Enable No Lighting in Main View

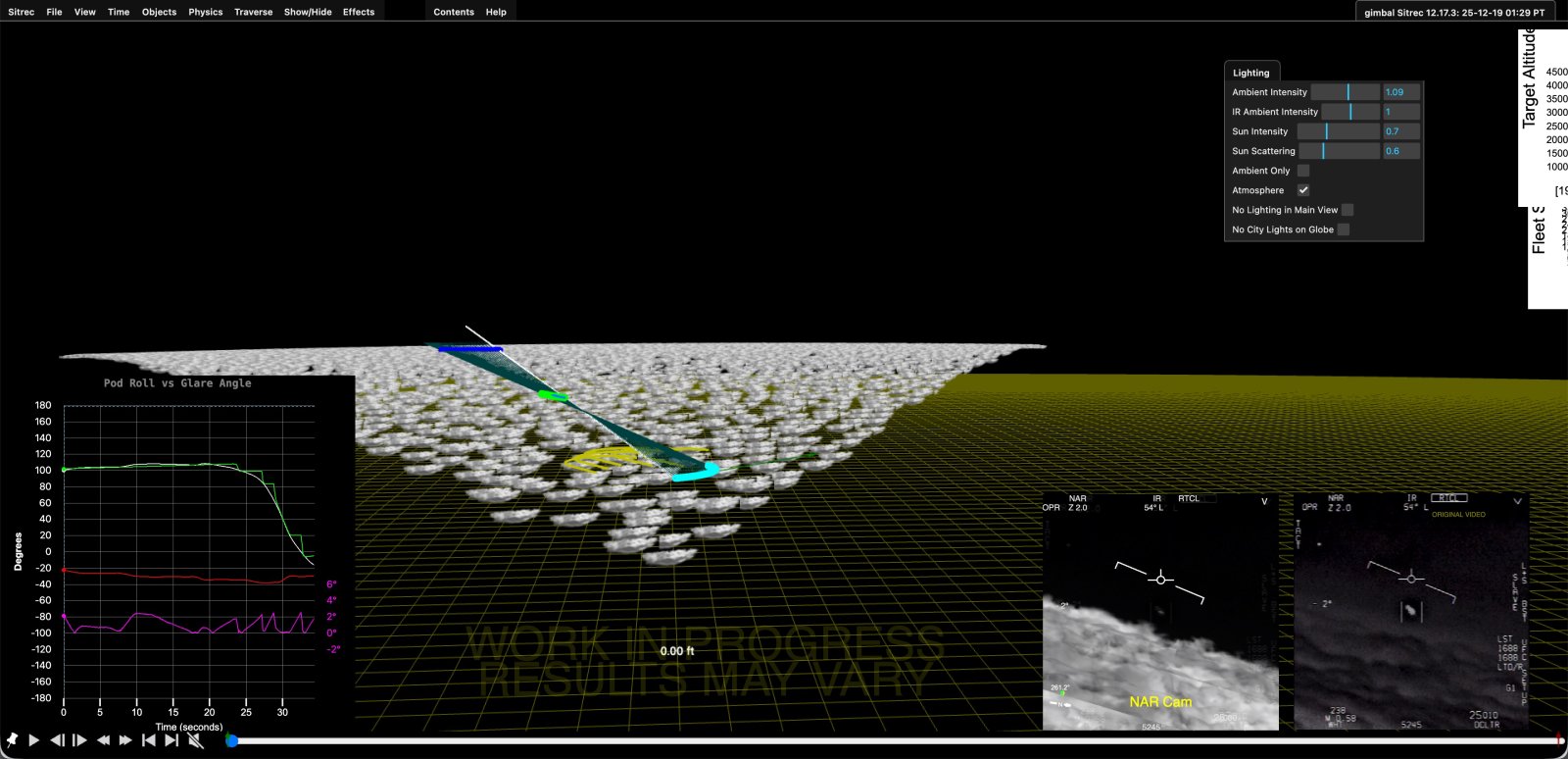(1347, 210)
